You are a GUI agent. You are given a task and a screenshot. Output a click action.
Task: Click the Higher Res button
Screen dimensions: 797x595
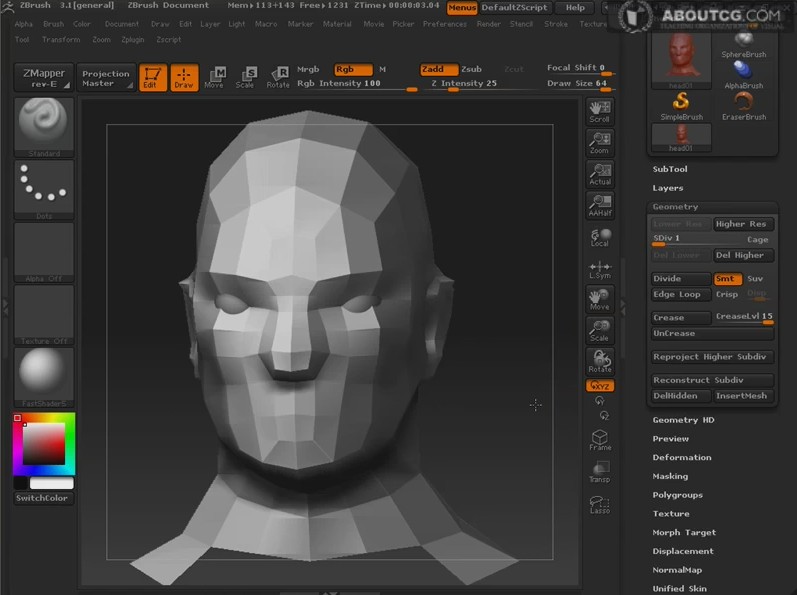[x=744, y=224]
